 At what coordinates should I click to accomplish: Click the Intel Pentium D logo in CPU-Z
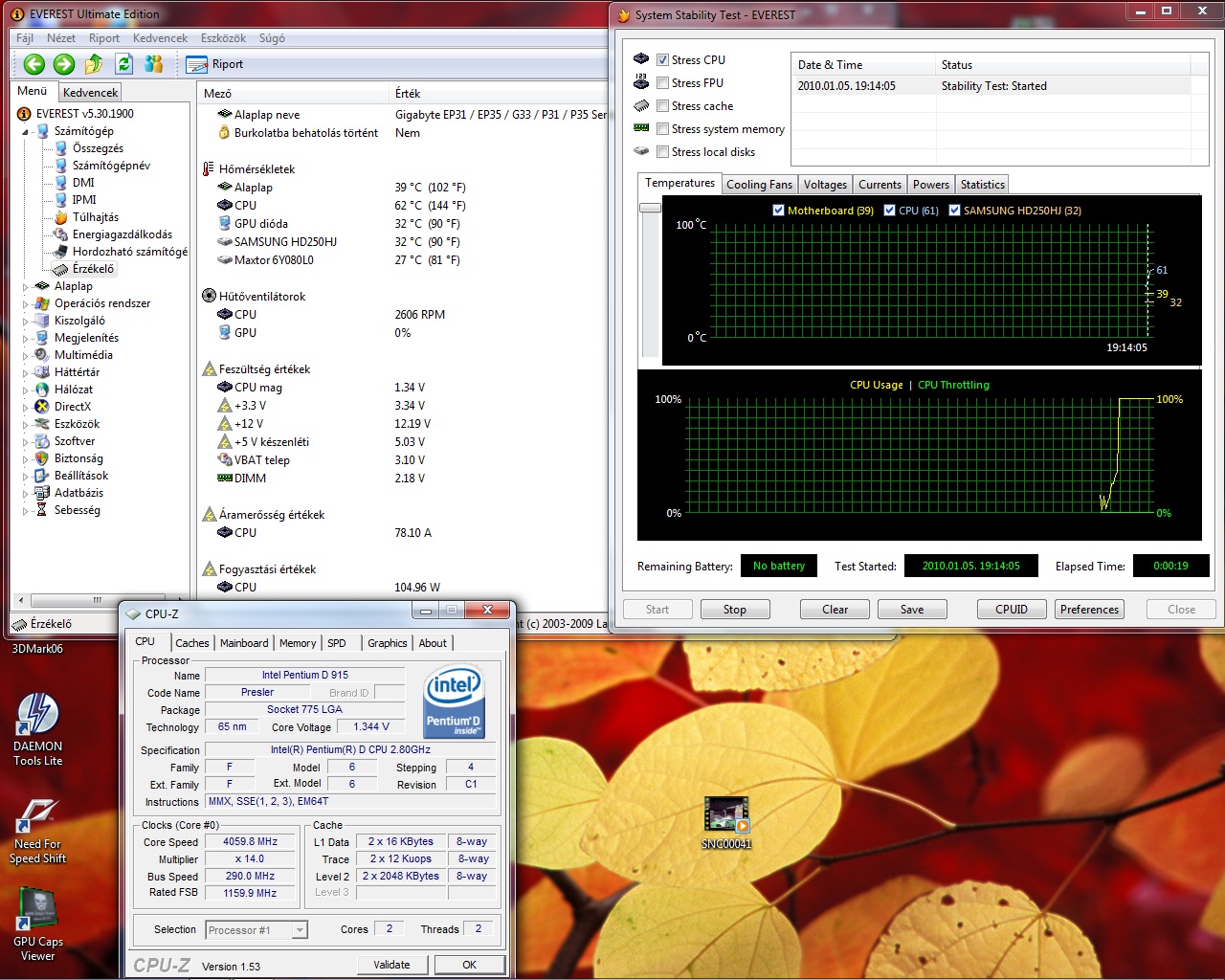coord(454,702)
